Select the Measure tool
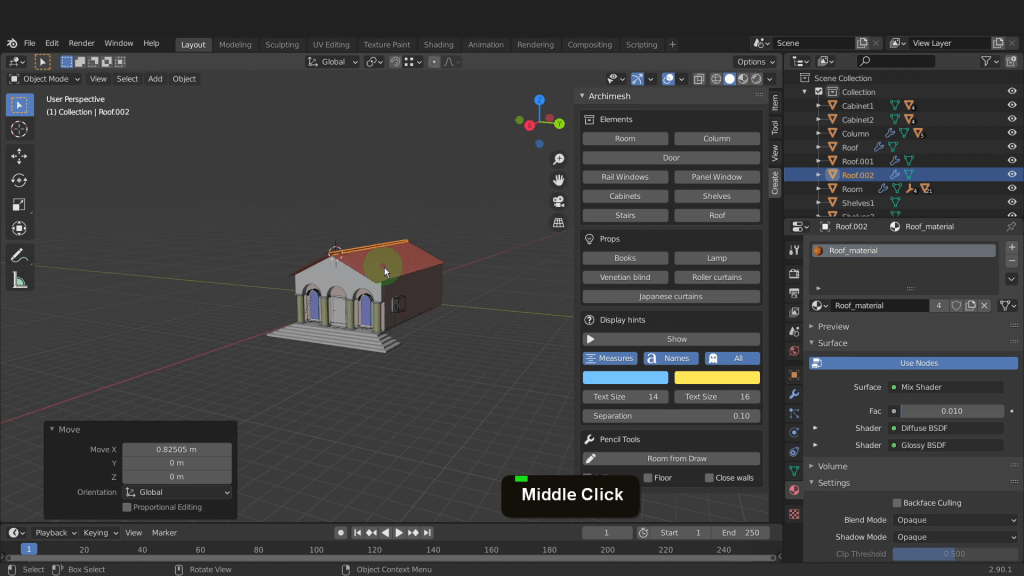 pyautogui.click(x=19, y=280)
